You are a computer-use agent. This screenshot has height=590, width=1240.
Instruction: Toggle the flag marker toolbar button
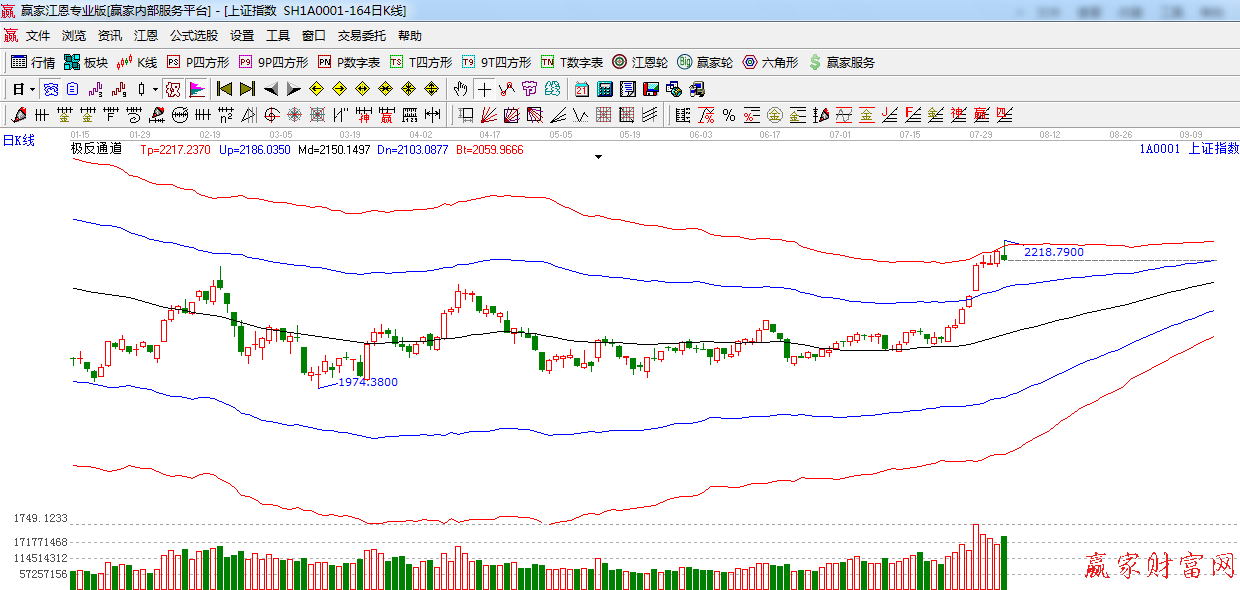pyautogui.click(x=197, y=89)
